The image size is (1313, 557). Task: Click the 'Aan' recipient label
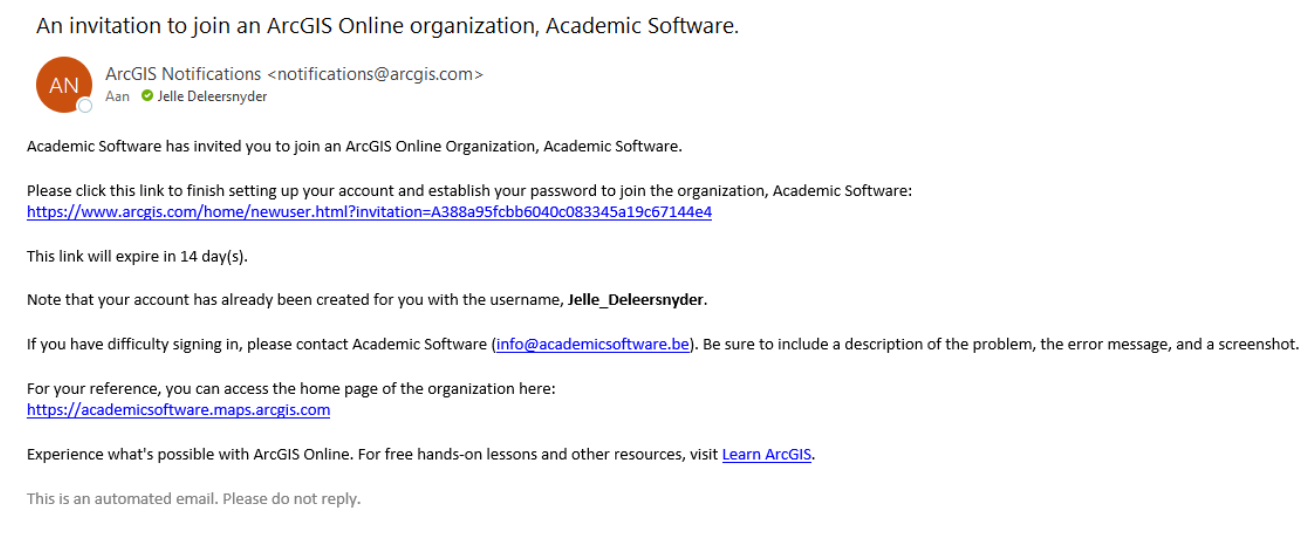coord(118,97)
